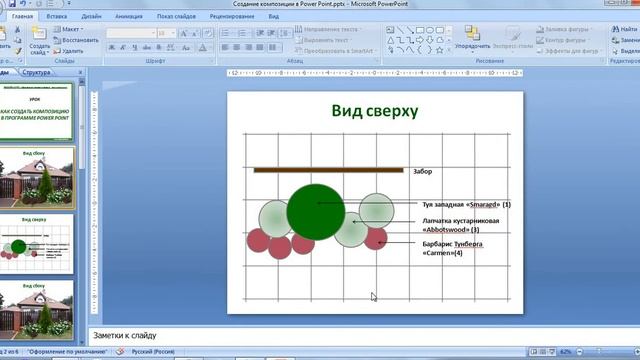Switch to the Дизайн tab
Viewport: 640px width, 360px height.
(x=91, y=16)
